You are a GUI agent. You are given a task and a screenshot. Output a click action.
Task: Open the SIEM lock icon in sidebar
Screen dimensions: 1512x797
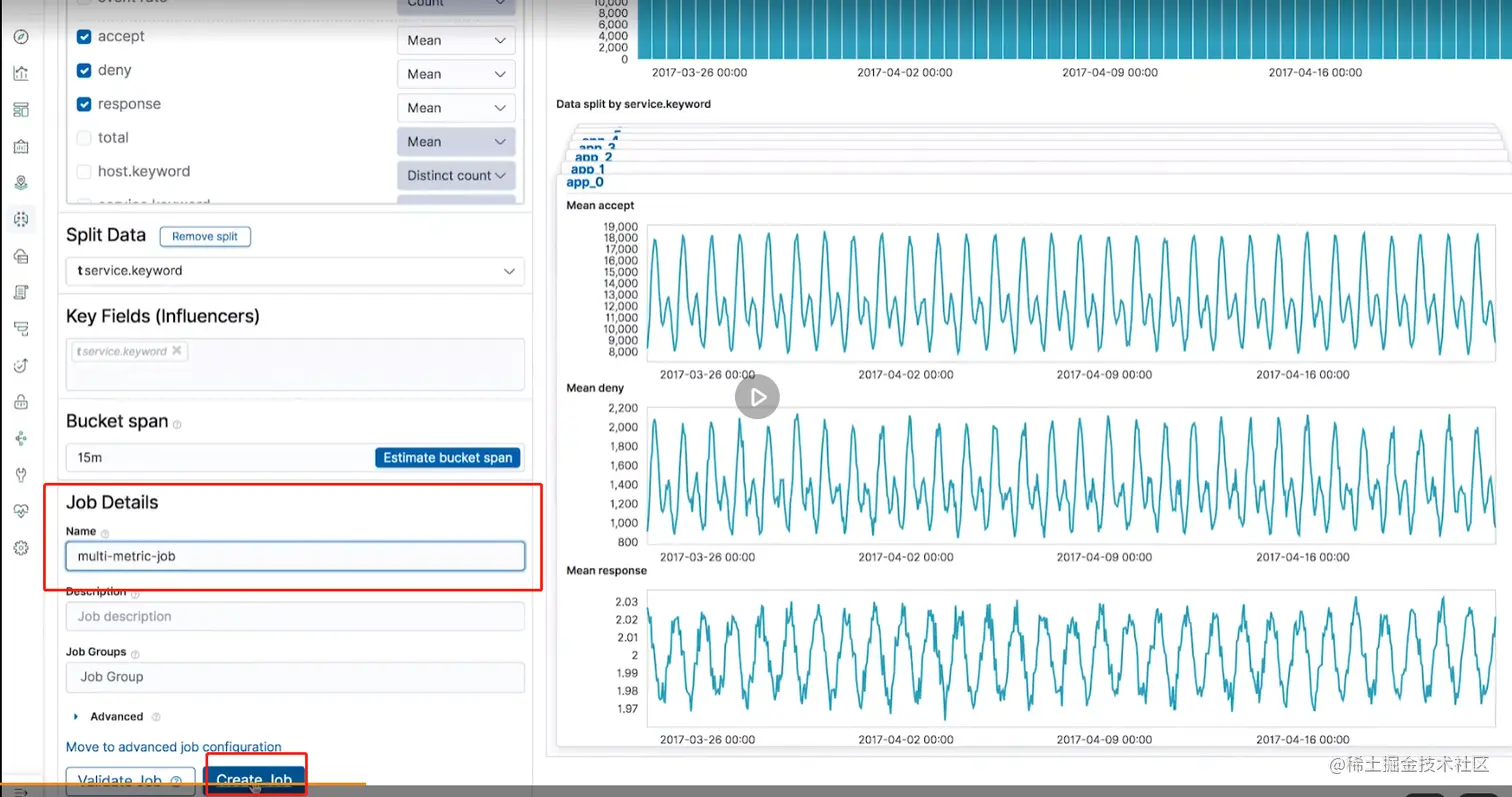[21, 402]
